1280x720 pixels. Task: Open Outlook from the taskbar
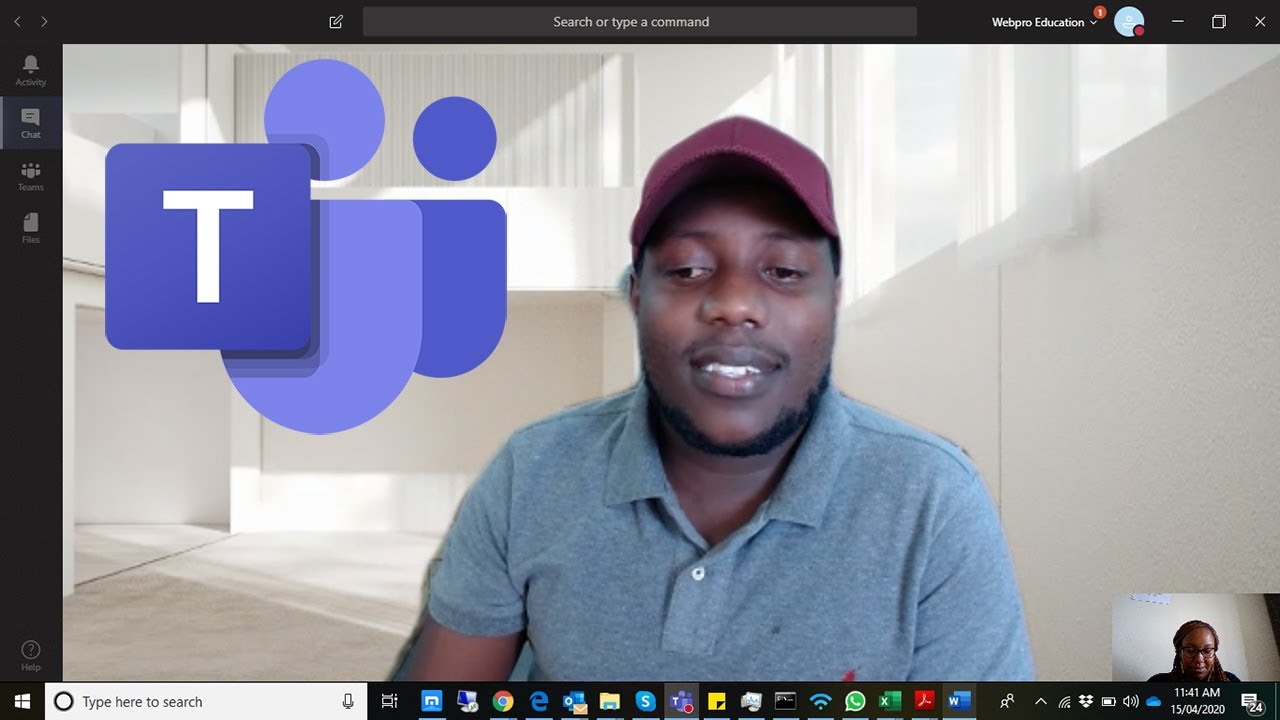(x=575, y=701)
